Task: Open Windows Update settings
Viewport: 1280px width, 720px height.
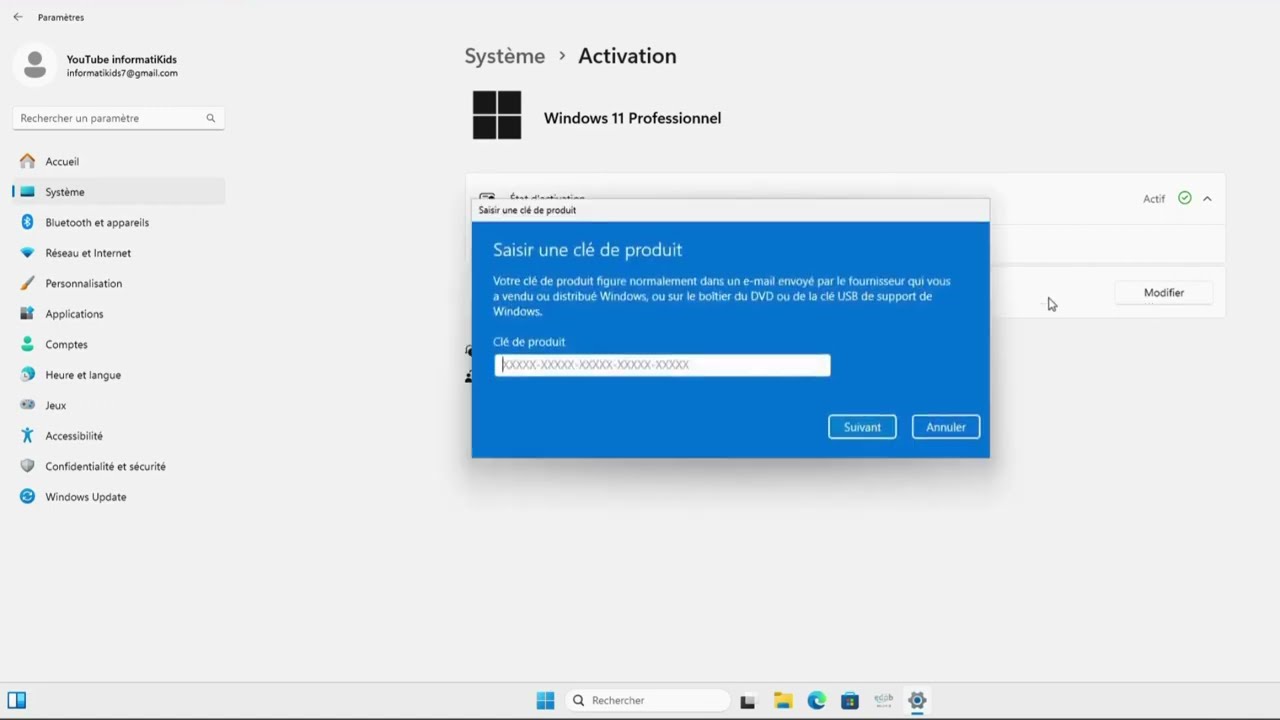Action: click(x=118, y=497)
